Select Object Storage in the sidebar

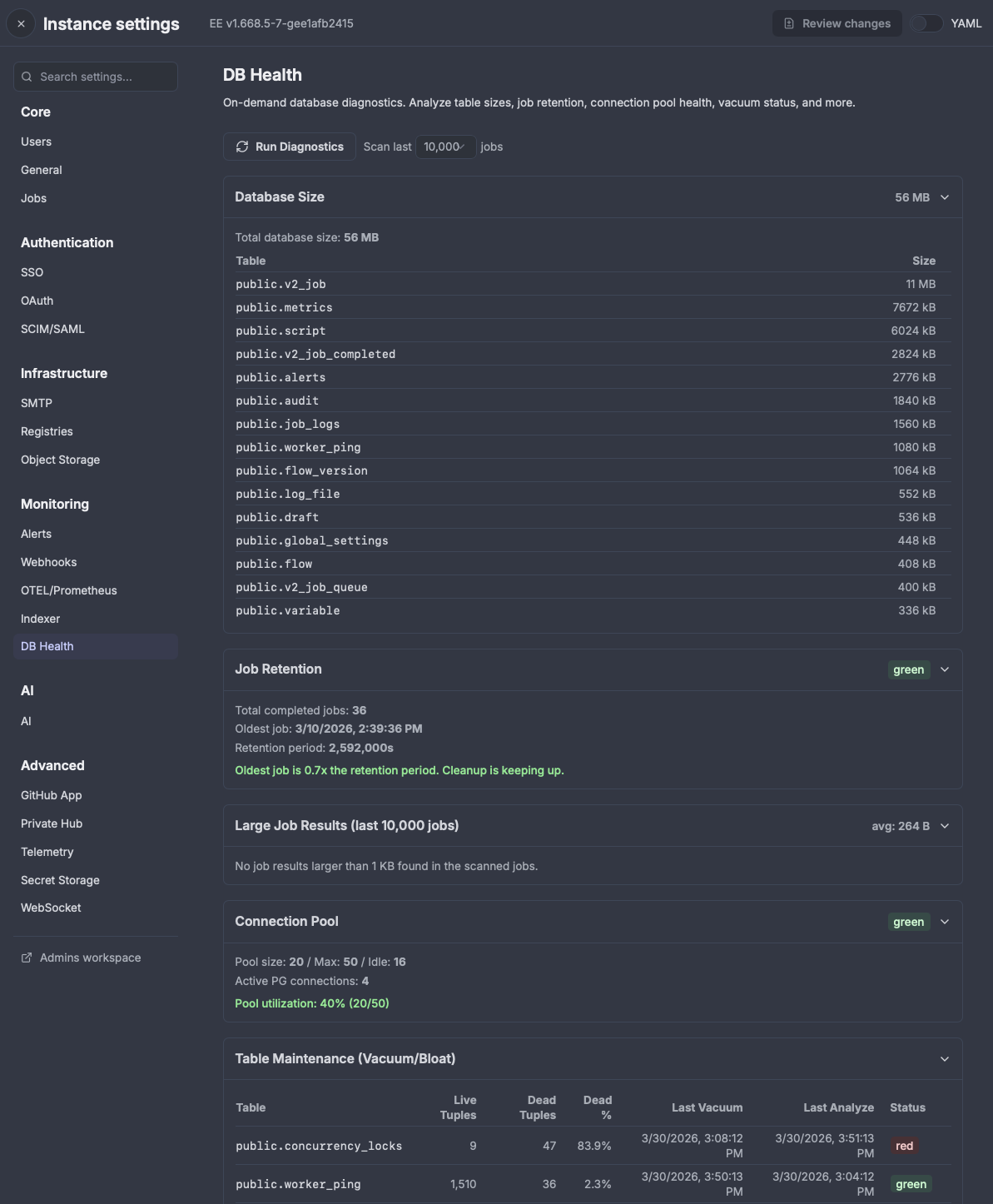pos(60,460)
